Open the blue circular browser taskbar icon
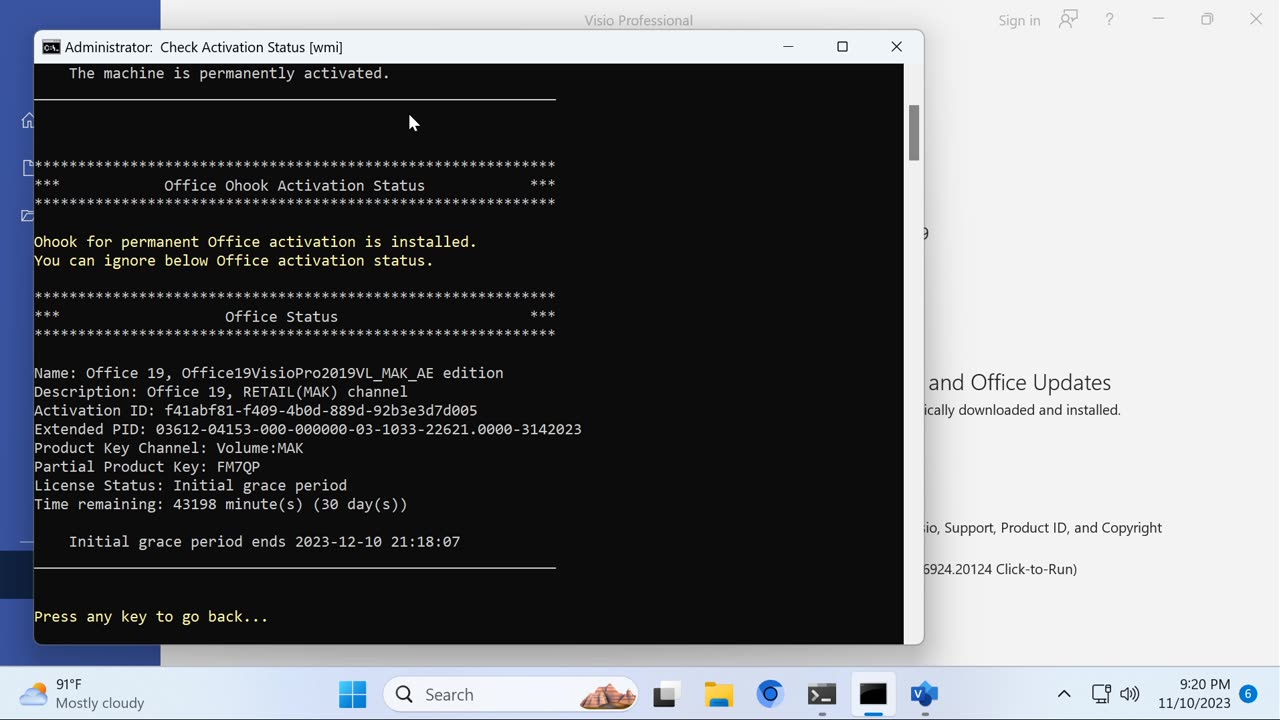Screen dimensions: 1280x720 pyautogui.click(x=770, y=694)
